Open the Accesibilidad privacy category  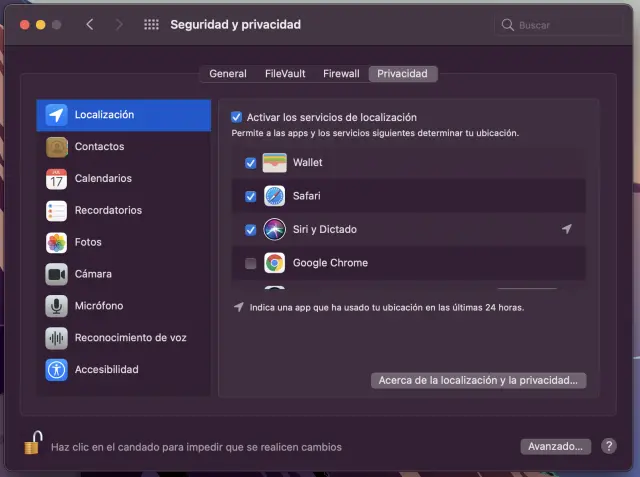tap(124, 370)
